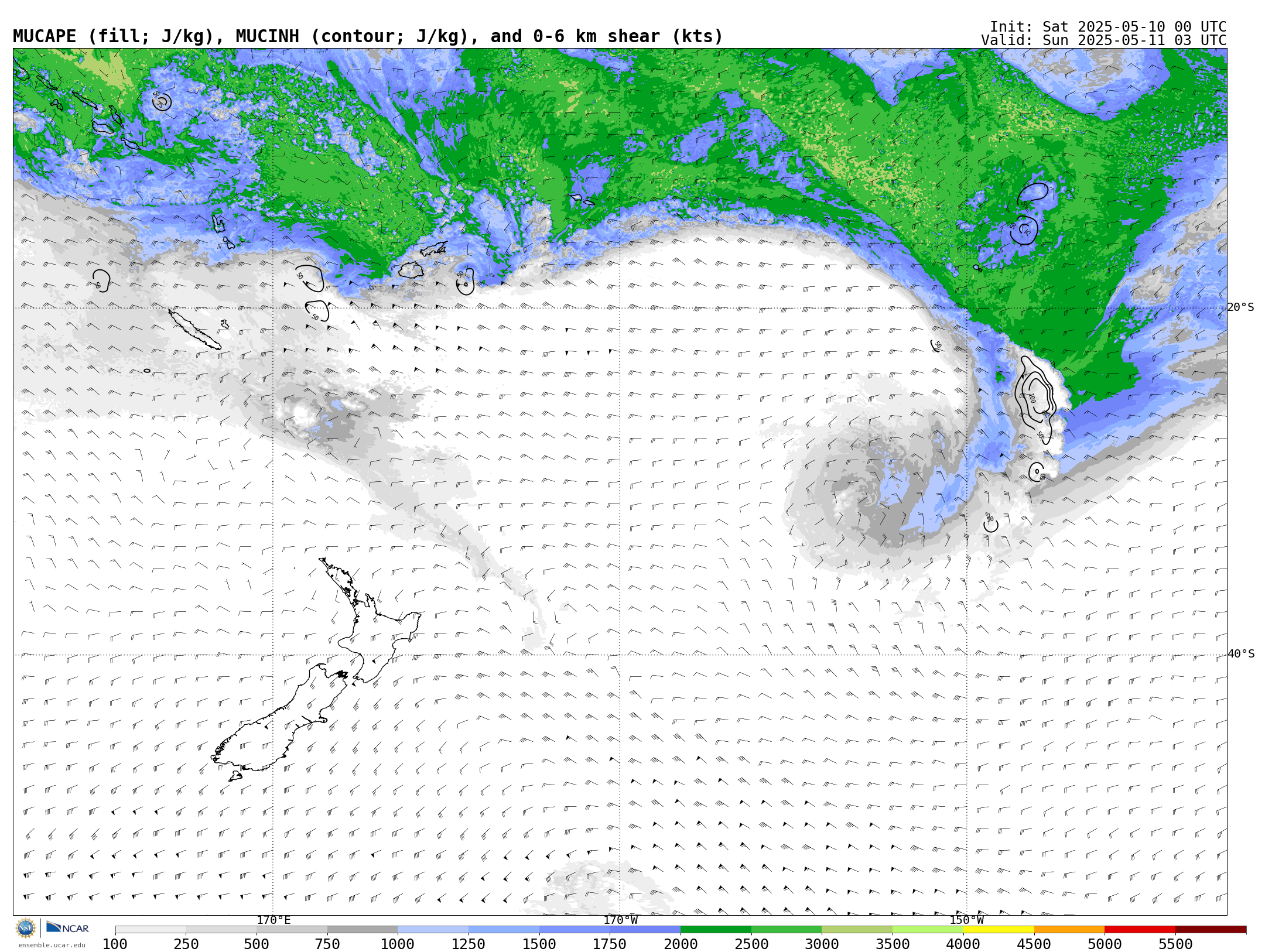This screenshot has height=952, width=1265.
Task: Click the 1500 colorbar label
Action: coord(539,944)
